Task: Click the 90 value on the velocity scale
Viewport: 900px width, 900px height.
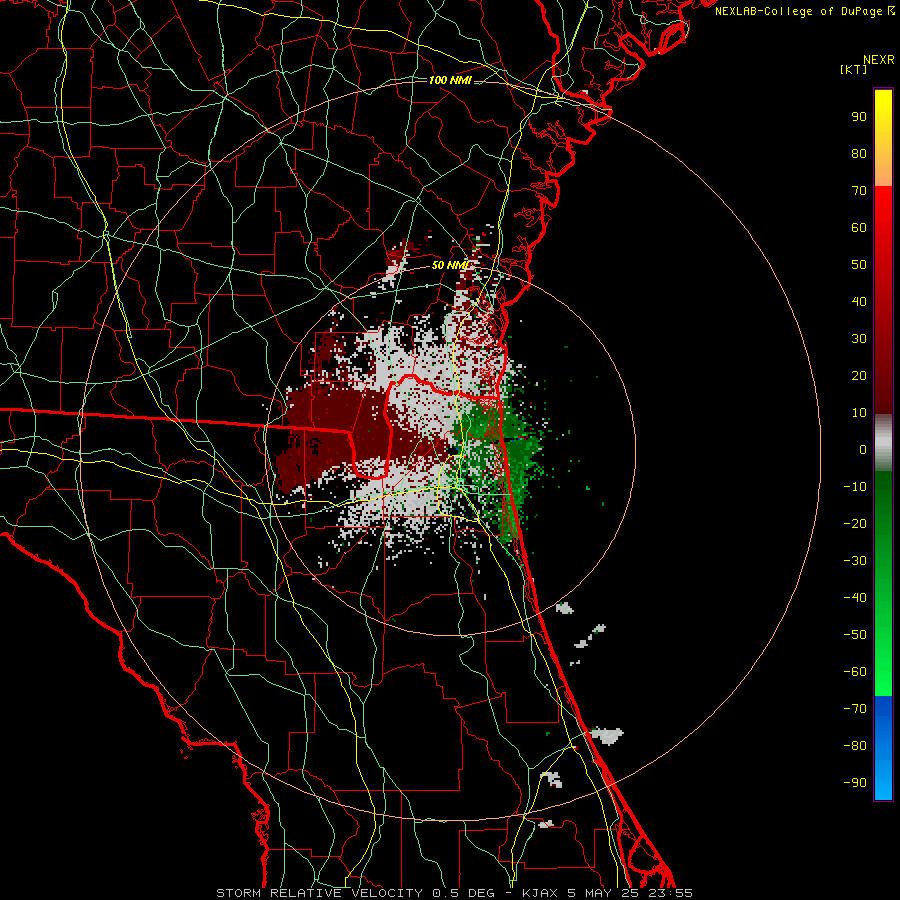Action: coord(859,117)
